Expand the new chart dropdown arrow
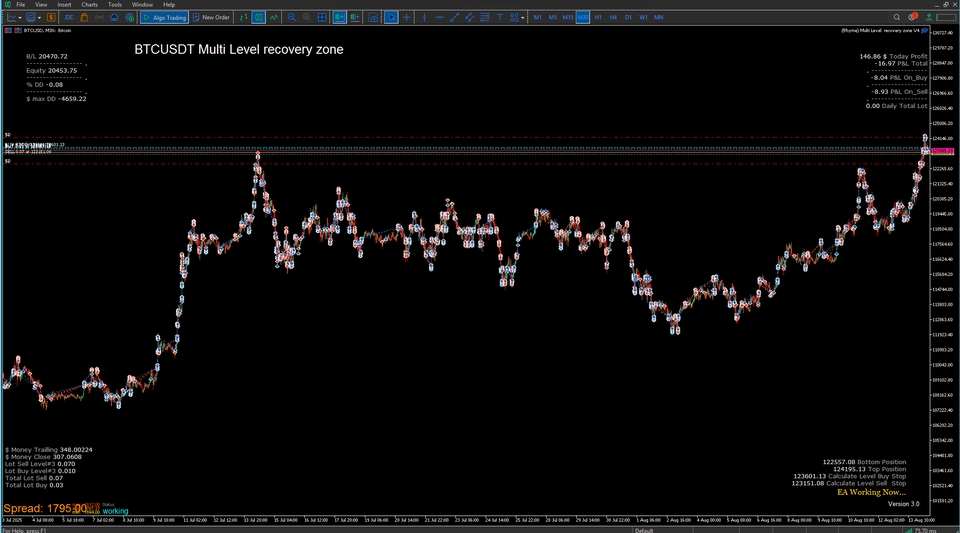This screenshot has width=960, height=533. coord(20,17)
